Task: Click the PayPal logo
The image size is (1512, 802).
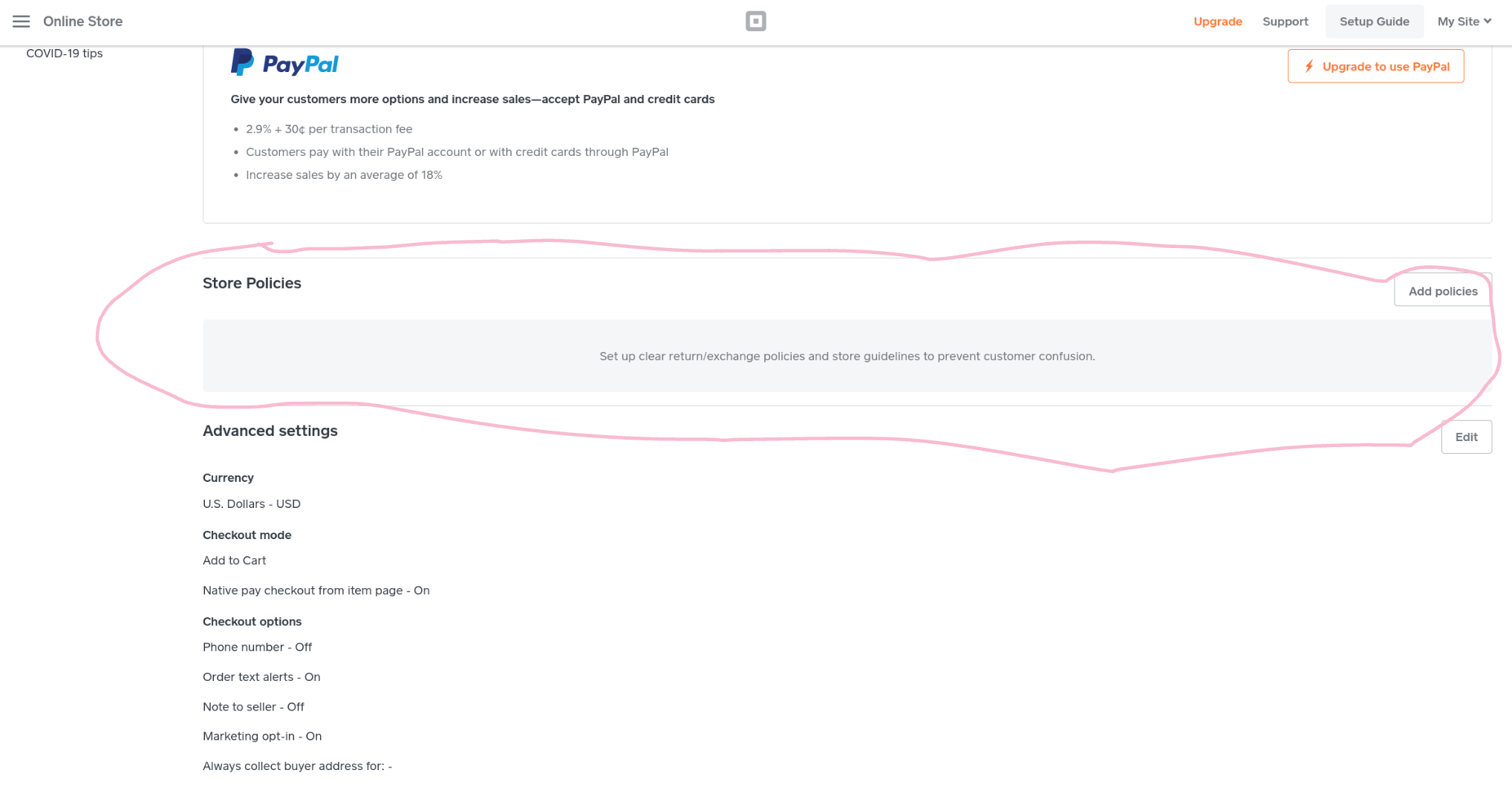Action: pos(284,64)
